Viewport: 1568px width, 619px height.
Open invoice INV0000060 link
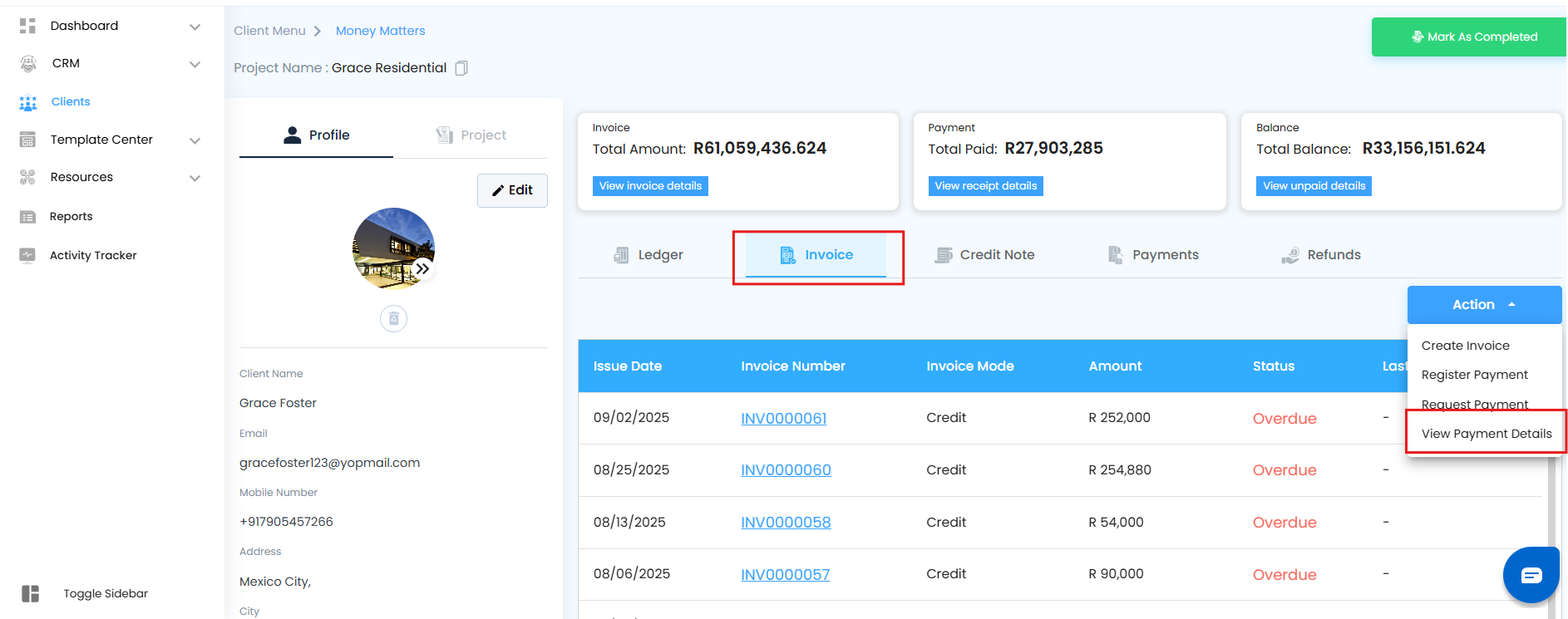point(786,470)
